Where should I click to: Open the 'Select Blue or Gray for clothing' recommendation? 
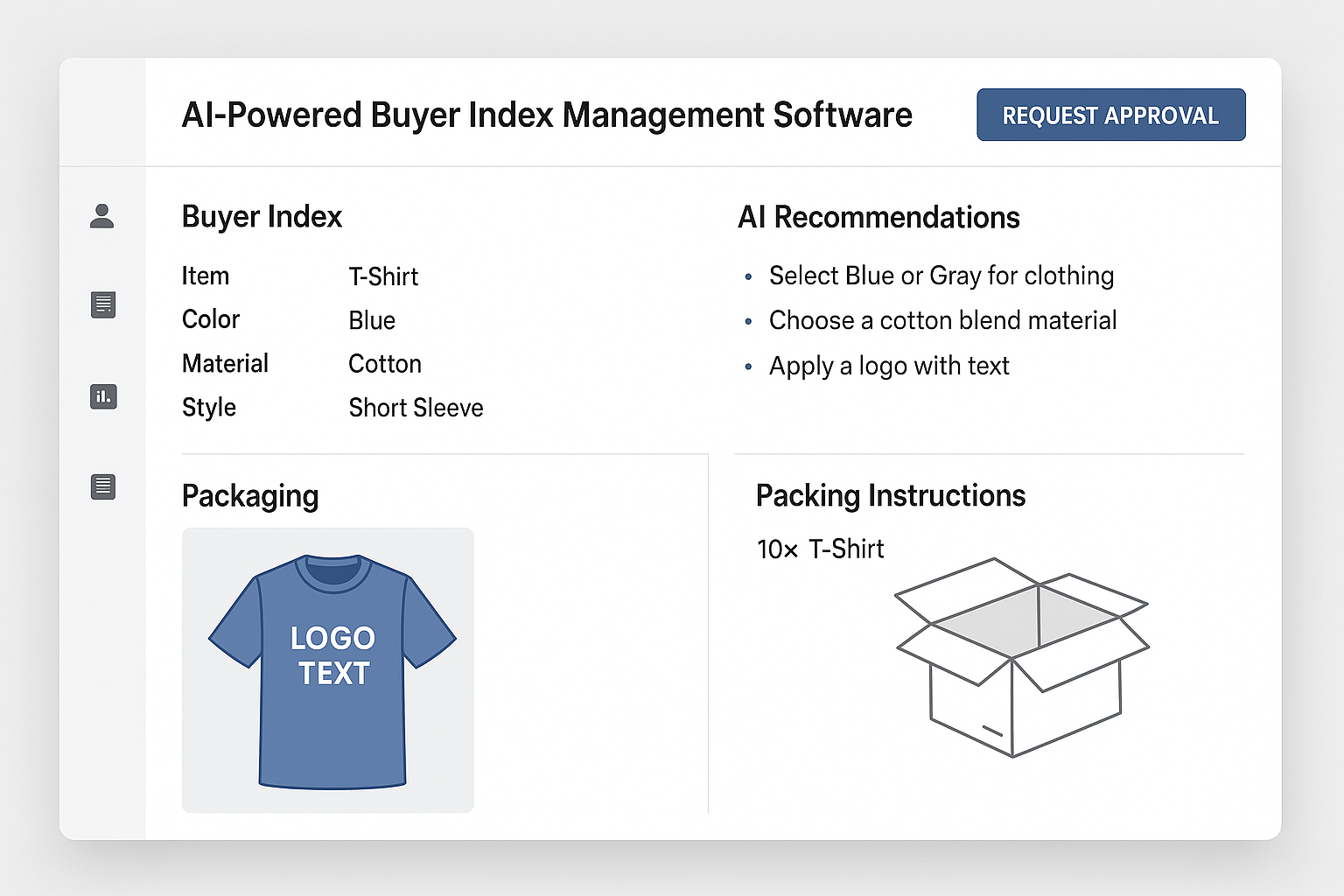point(941,276)
